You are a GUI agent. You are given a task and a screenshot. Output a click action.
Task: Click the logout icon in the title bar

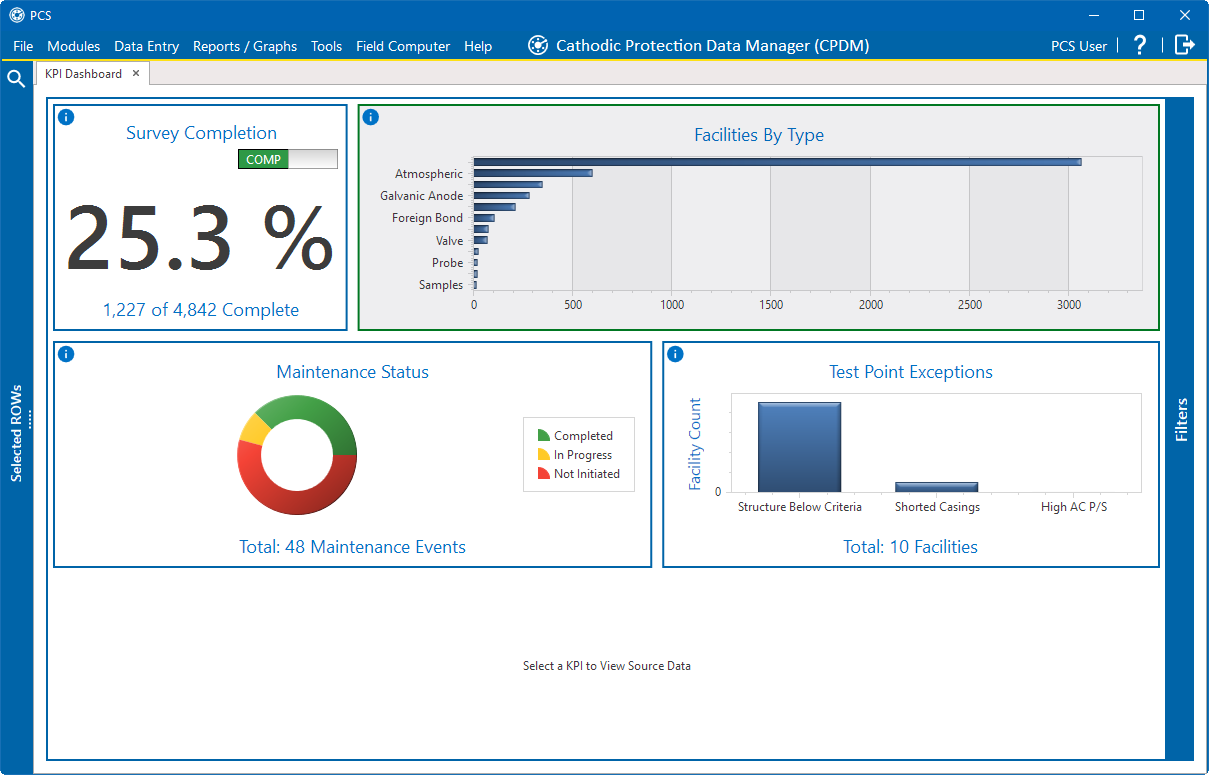pyautogui.click(x=1185, y=45)
